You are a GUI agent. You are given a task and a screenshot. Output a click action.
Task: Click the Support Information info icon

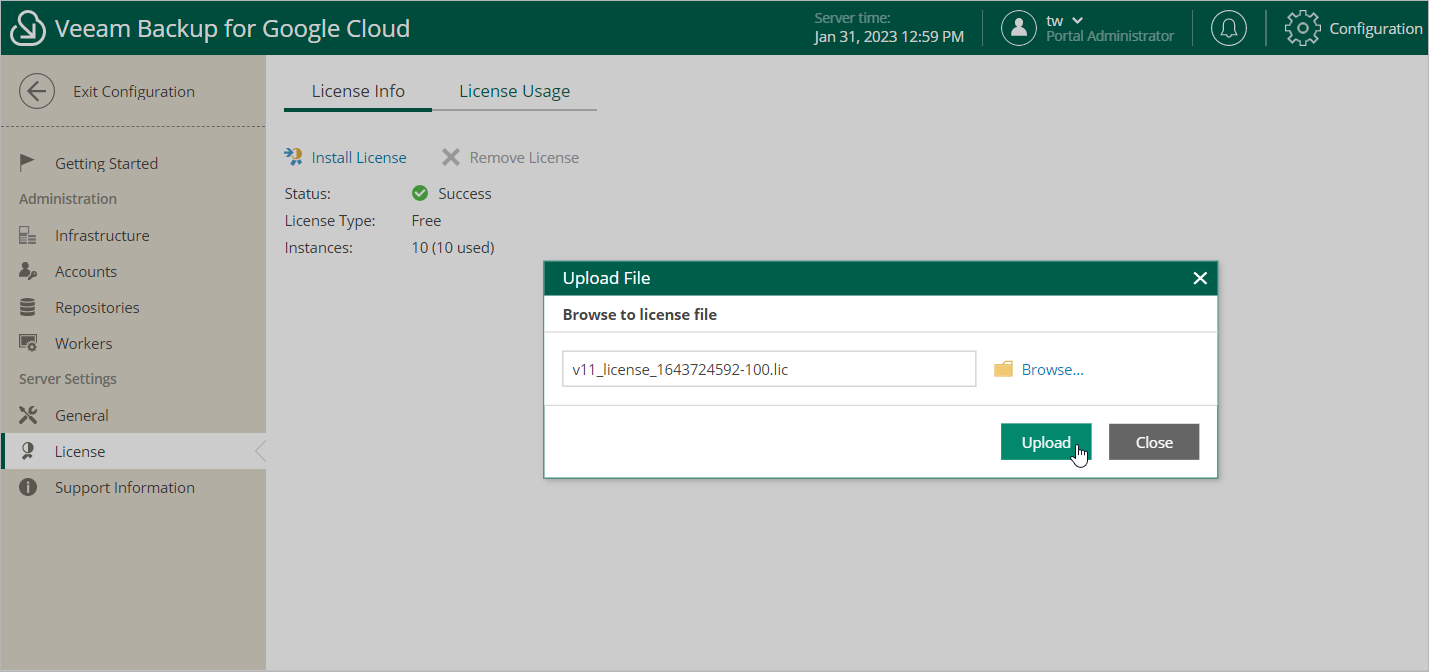(x=28, y=487)
